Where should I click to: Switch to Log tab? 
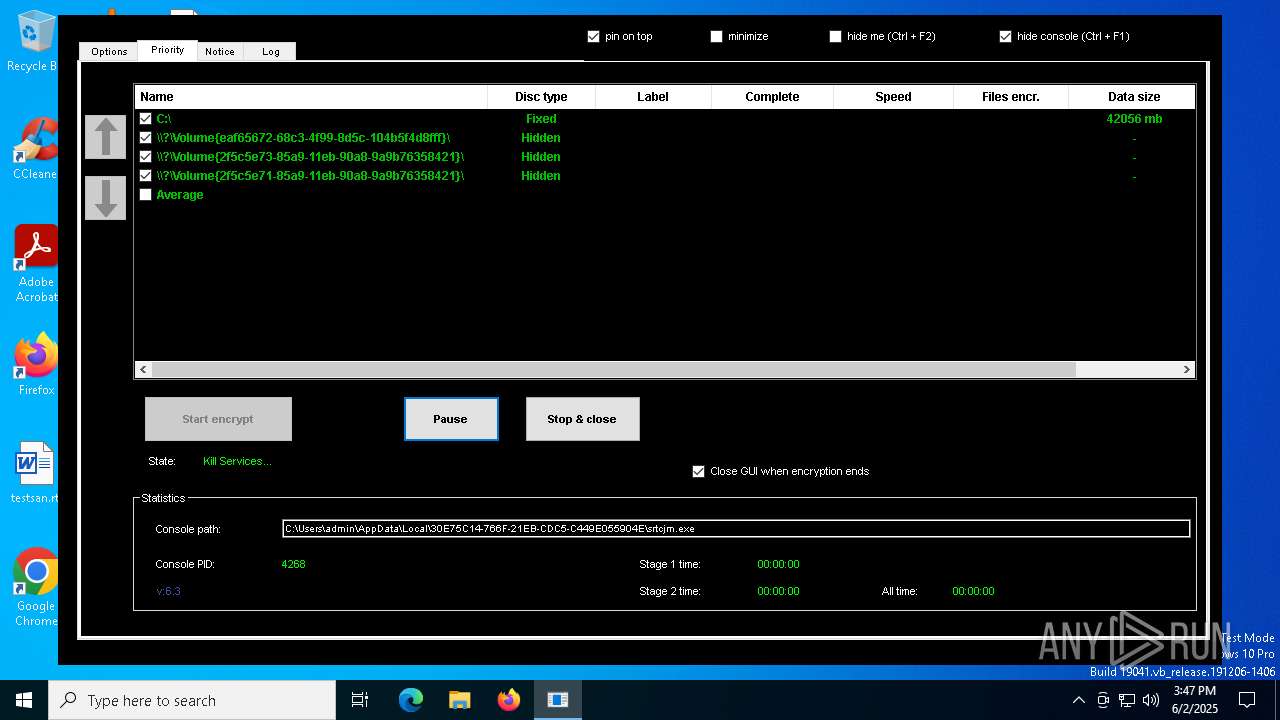tap(271, 51)
